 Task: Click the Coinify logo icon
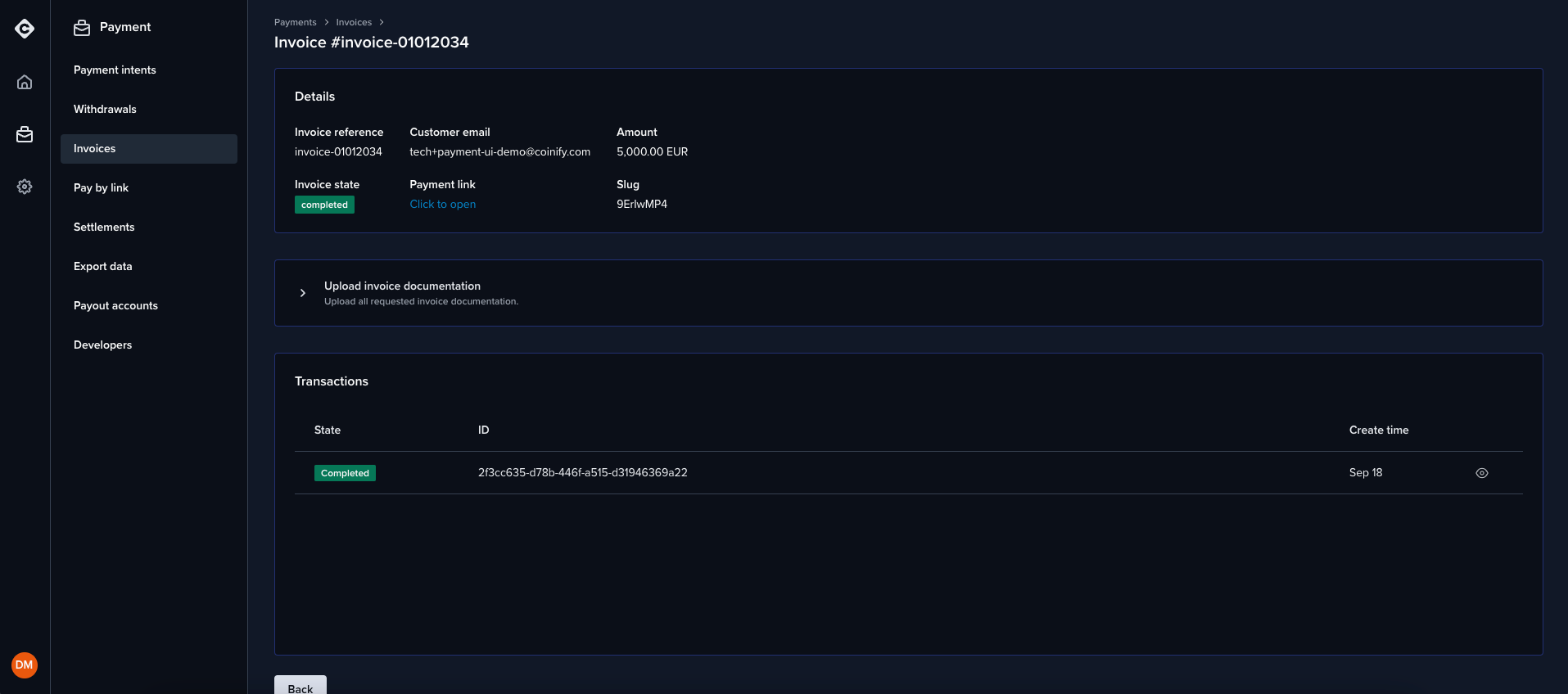25,29
